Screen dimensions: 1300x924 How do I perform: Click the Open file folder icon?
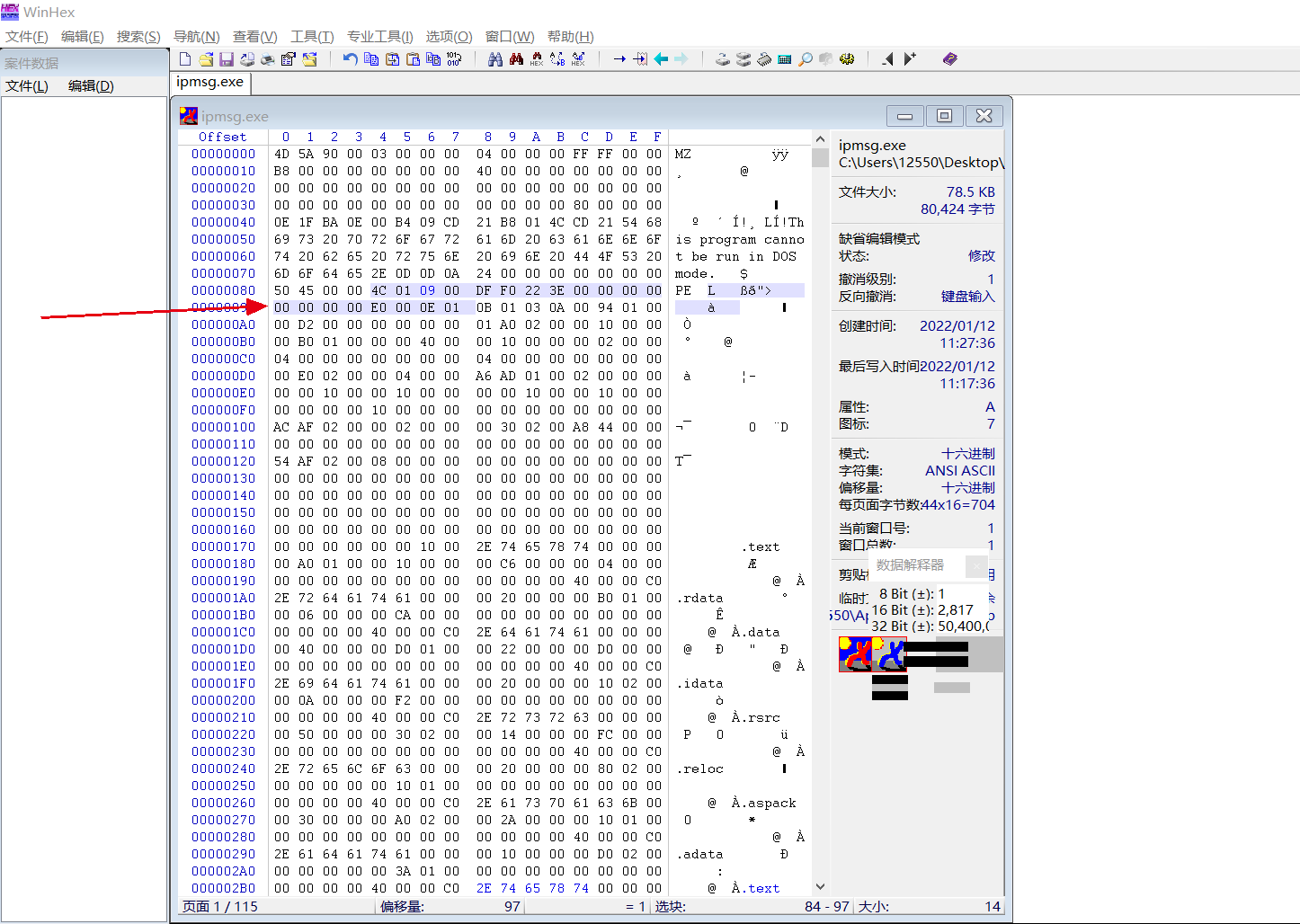(206, 59)
